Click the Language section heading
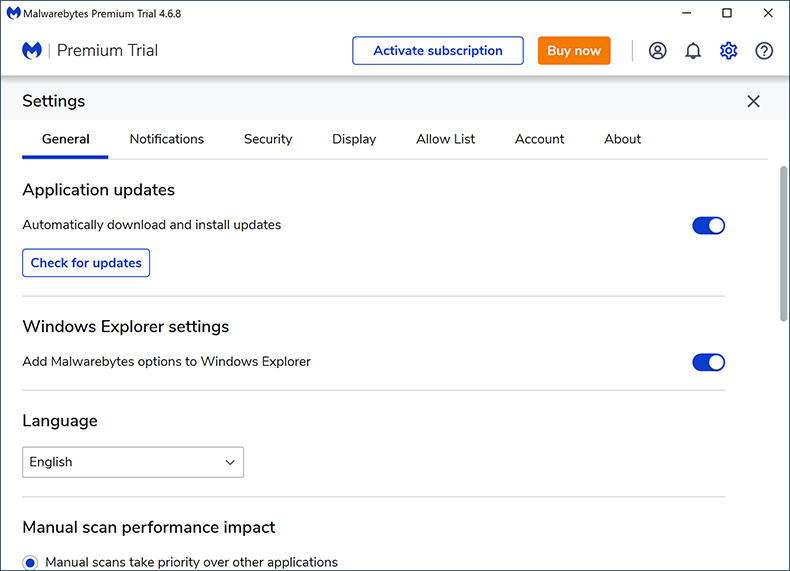Screen dimensions: 790x571 tap(60, 421)
